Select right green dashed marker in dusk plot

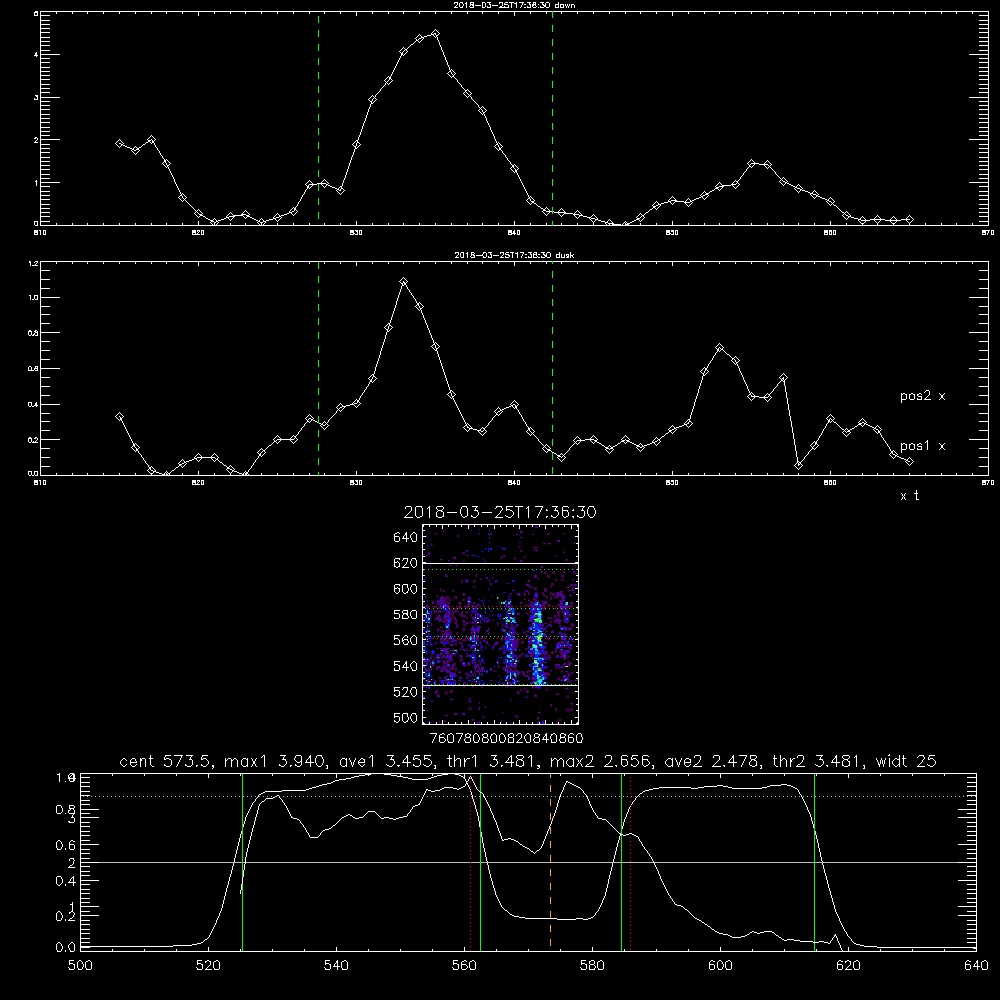click(x=552, y=368)
